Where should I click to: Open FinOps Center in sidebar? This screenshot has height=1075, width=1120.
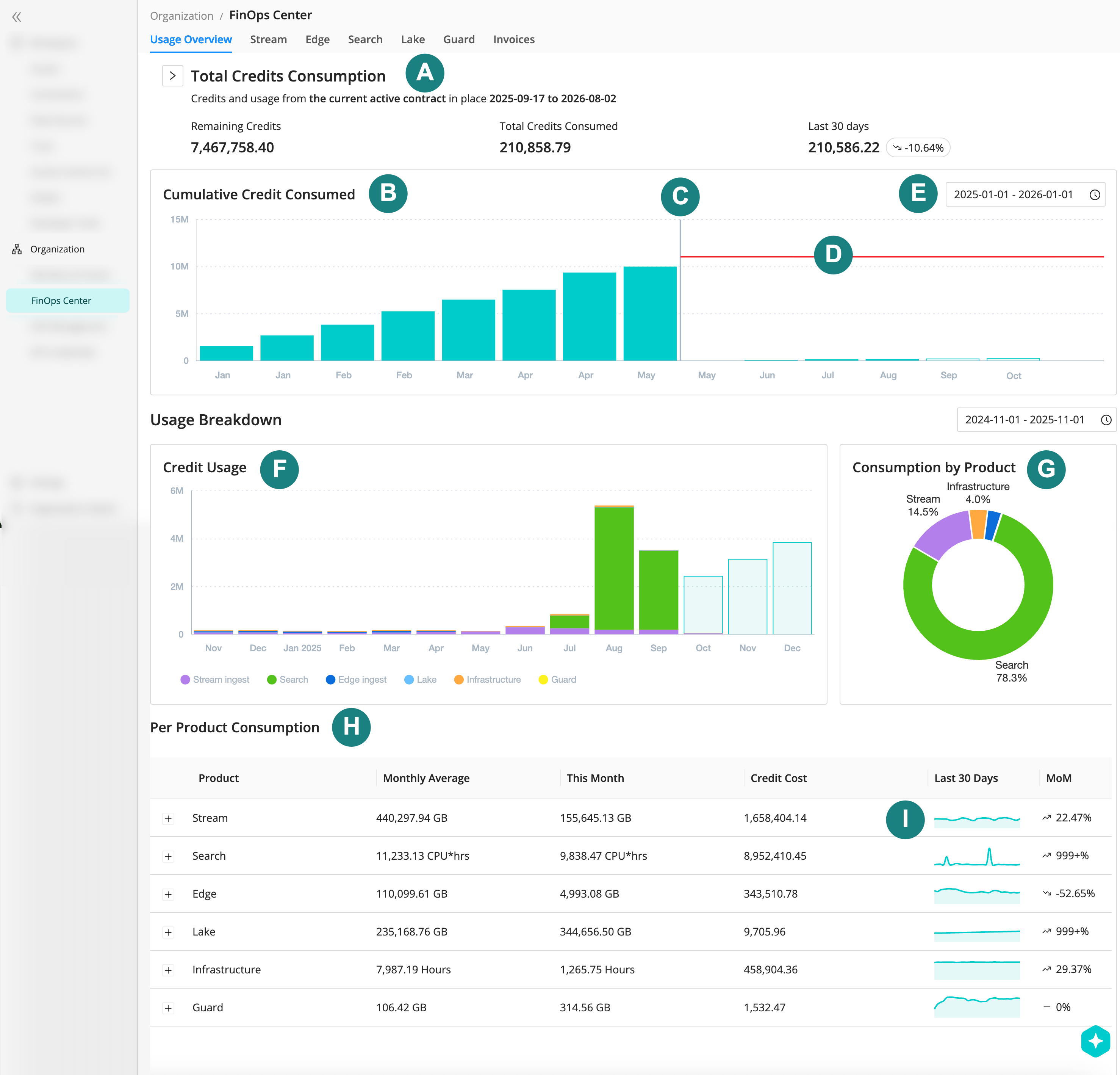tap(61, 301)
